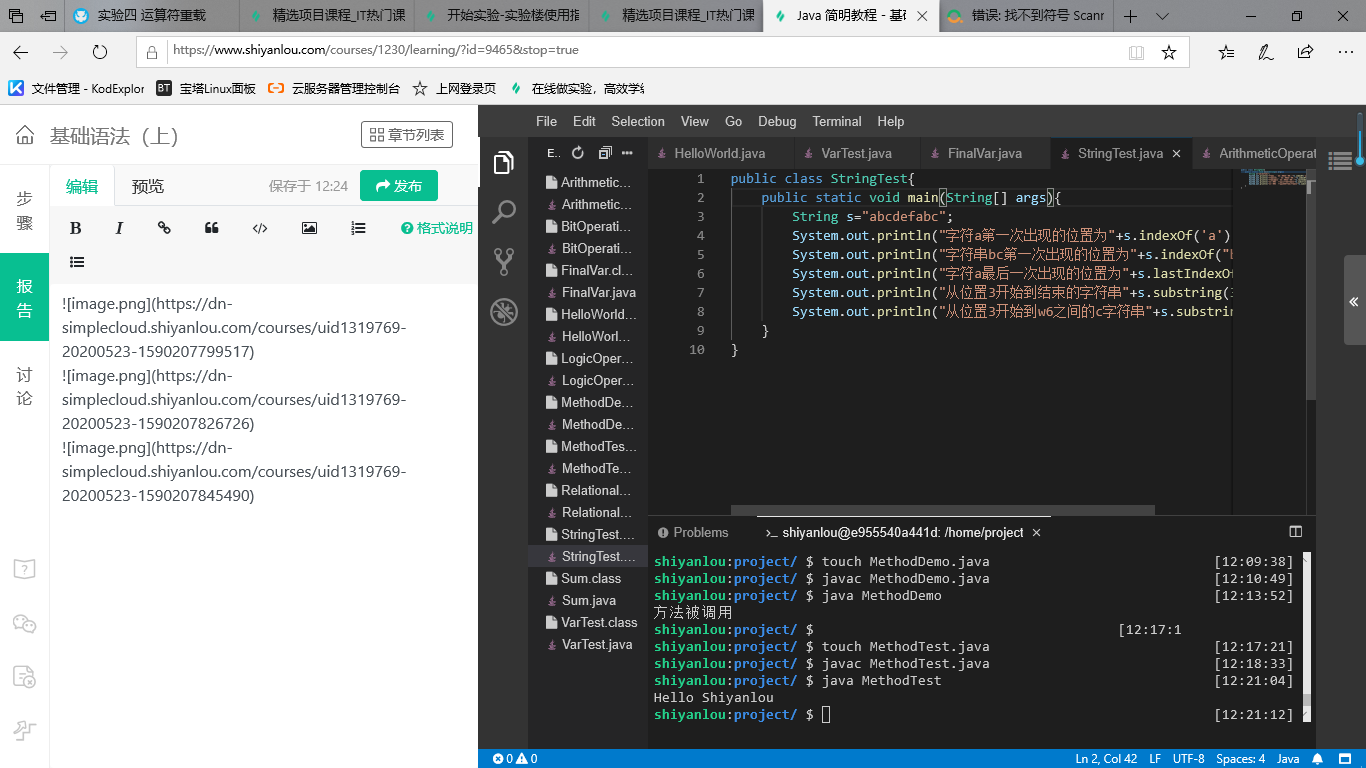The image size is (1366, 768).
Task: Switch to the FinalVar.java editor tab
Action: (x=984, y=153)
